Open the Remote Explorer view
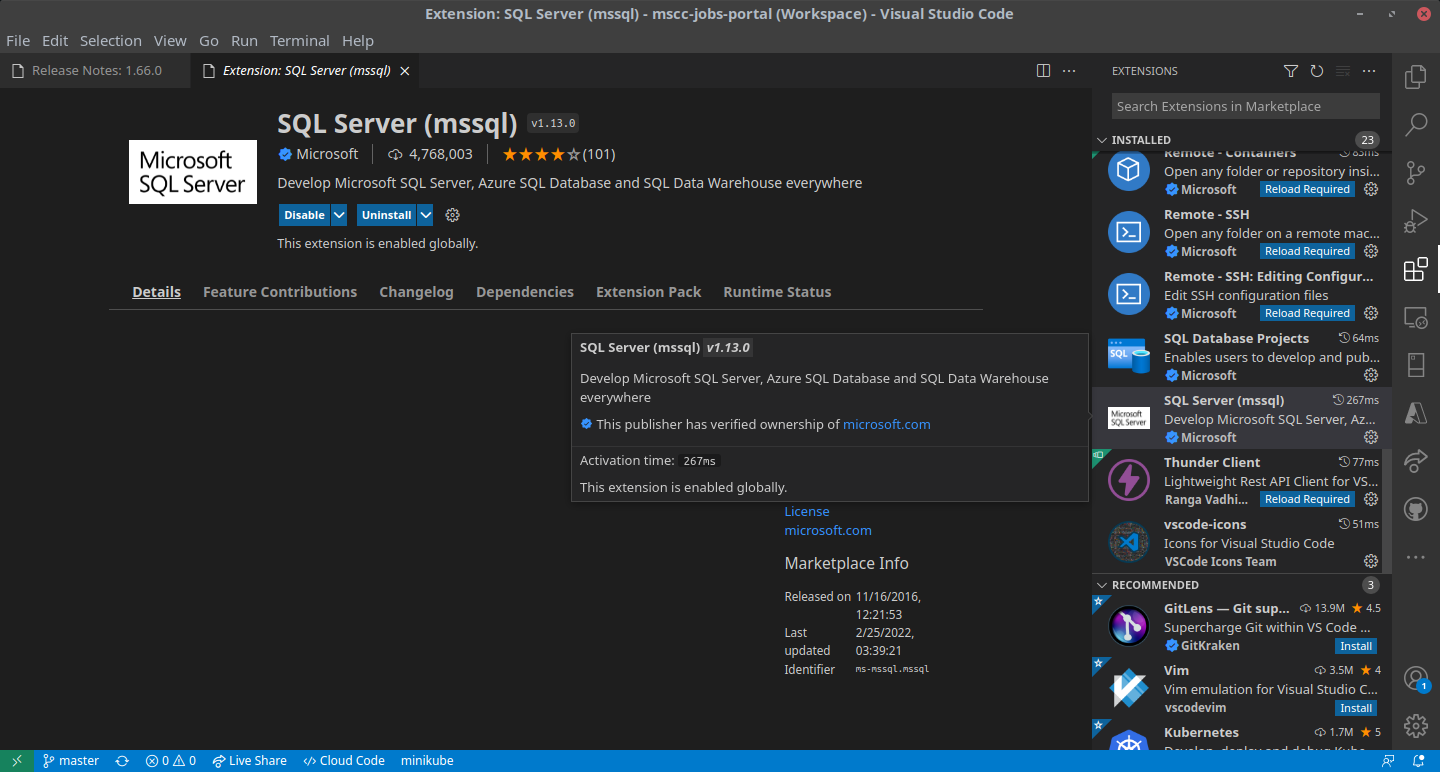 tap(1415, 318)
